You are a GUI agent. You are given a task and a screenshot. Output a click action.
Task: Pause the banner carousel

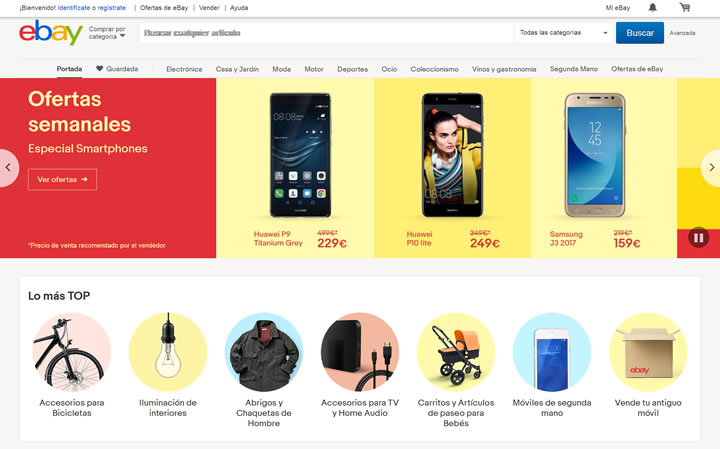pyautogui.click(x=698, y=238)
